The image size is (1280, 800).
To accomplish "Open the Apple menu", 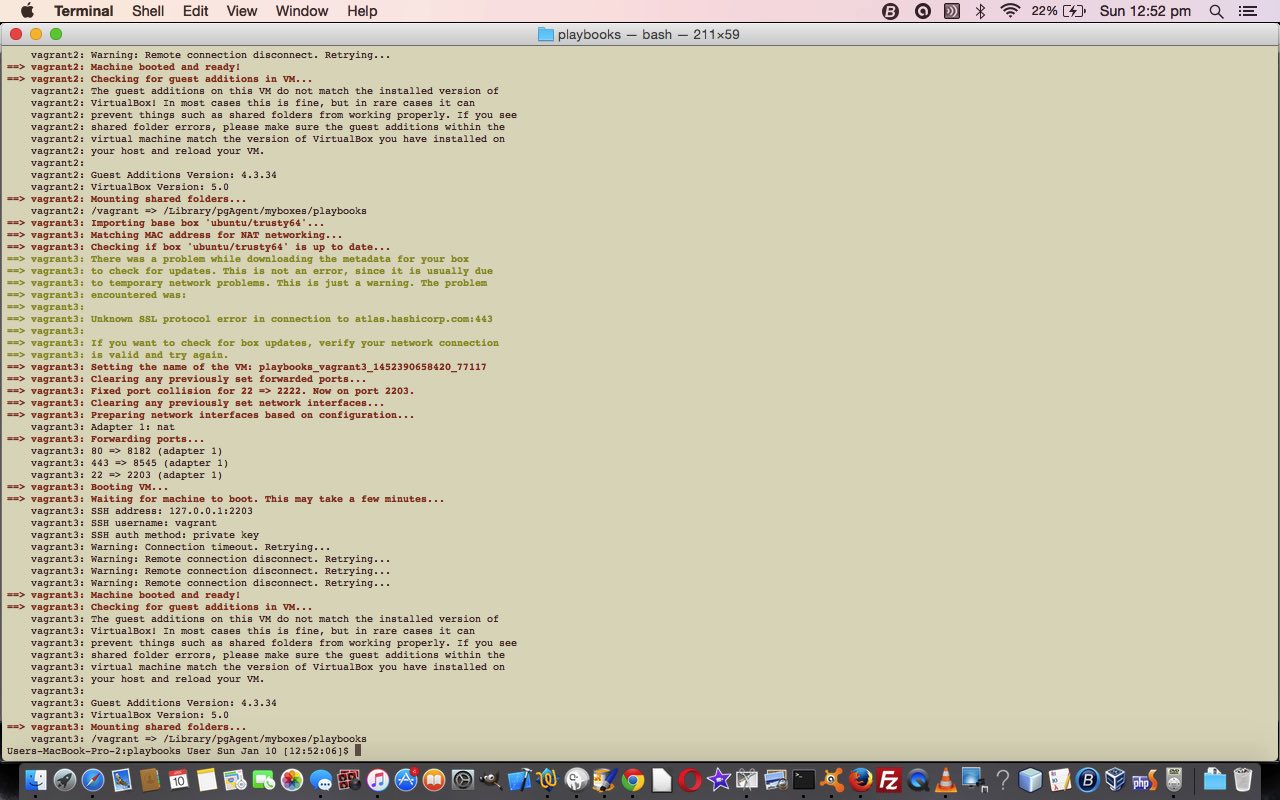I will pos(27,11).
